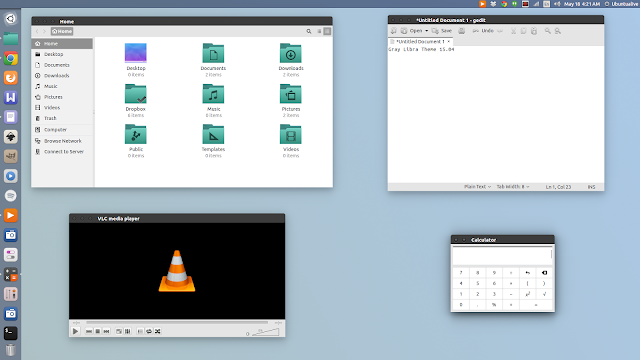640x360 pixels.
Task: Click the Calculator undo arrow button
Action: coord(527,273)
